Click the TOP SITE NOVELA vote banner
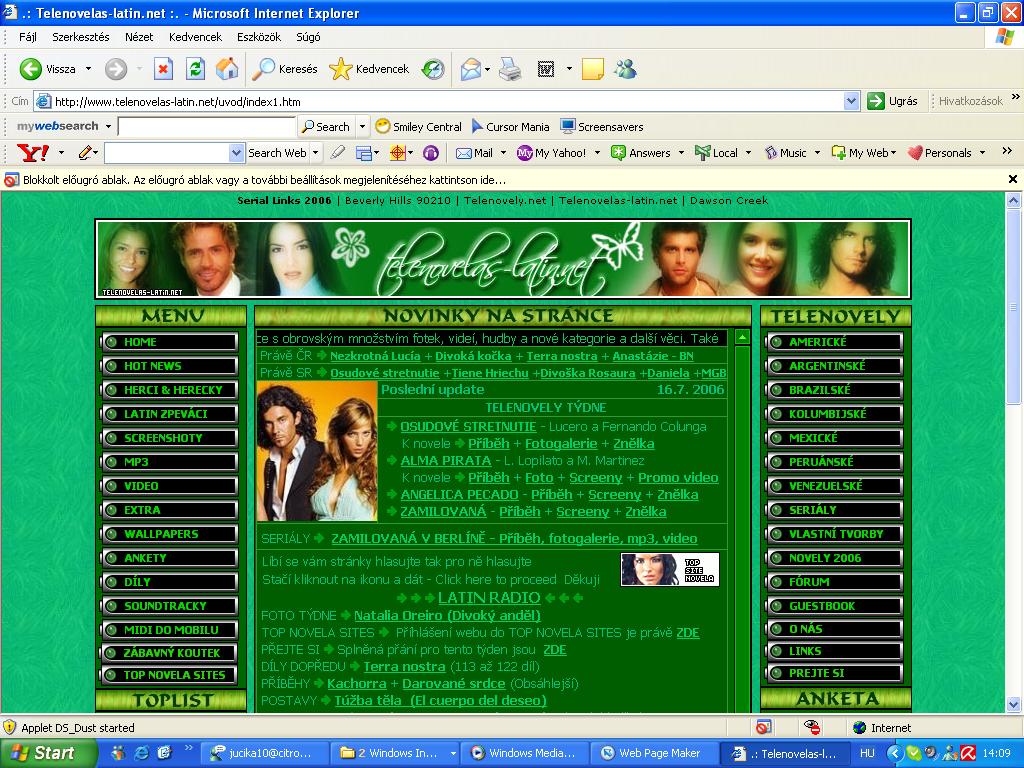Viewport: 1024px width, 768px height. [x=669, y=569]
